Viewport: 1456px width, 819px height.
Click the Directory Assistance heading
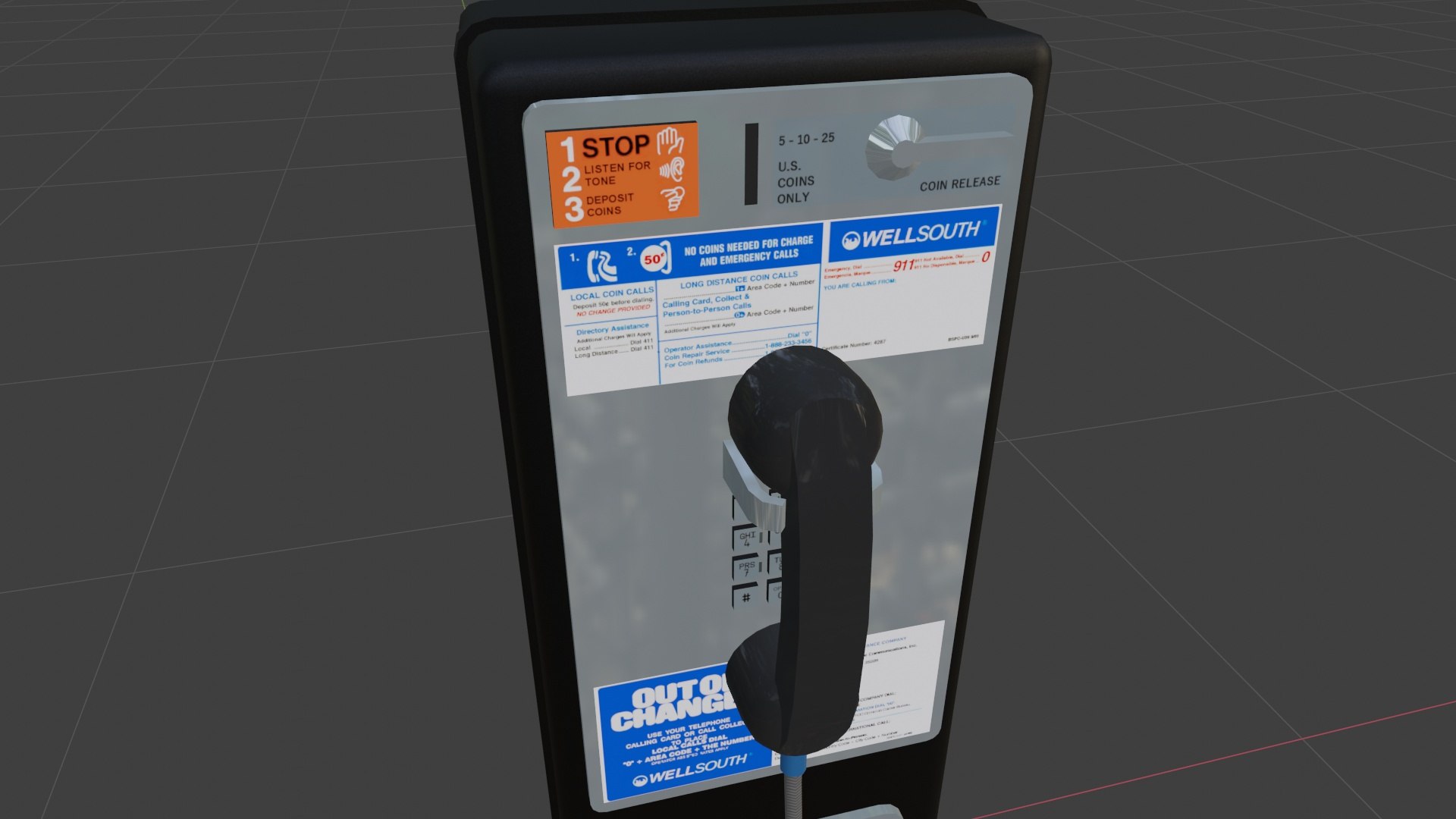click(613, 329)
